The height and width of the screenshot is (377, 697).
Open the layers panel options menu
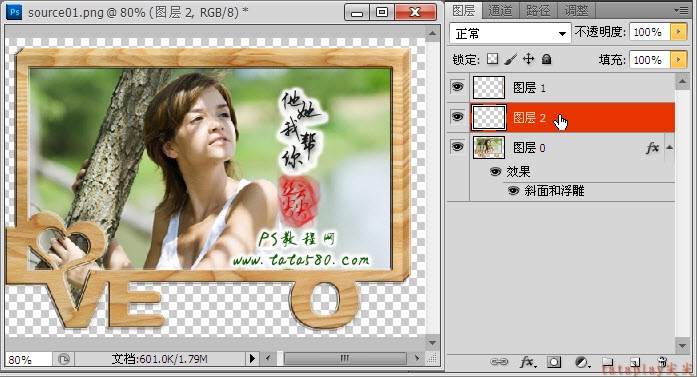tap(681, 10)
